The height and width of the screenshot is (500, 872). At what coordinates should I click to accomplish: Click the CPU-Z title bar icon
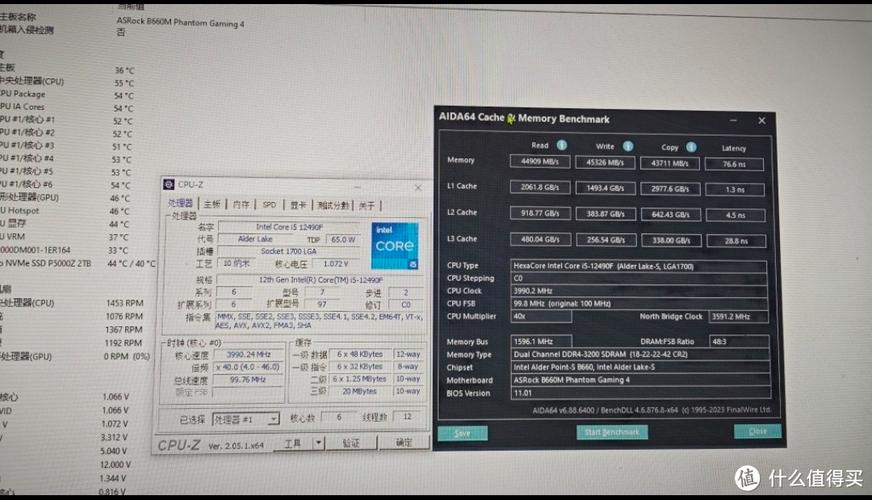(170, 185)
